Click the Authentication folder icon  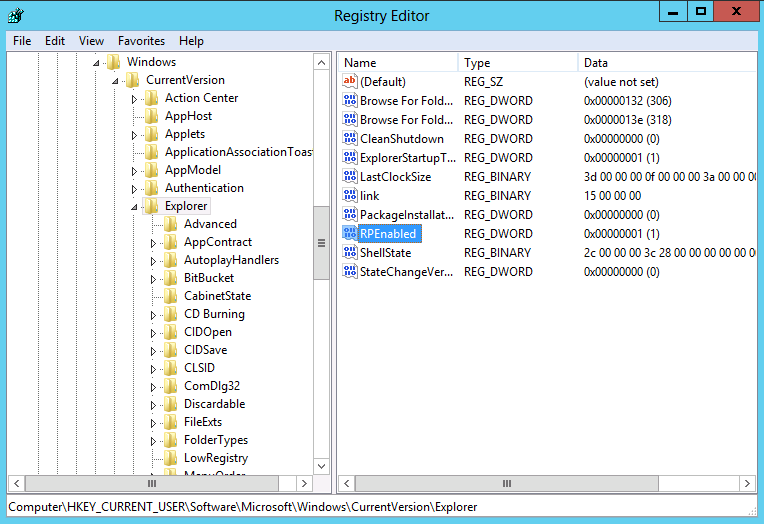[x=152, y=188]
